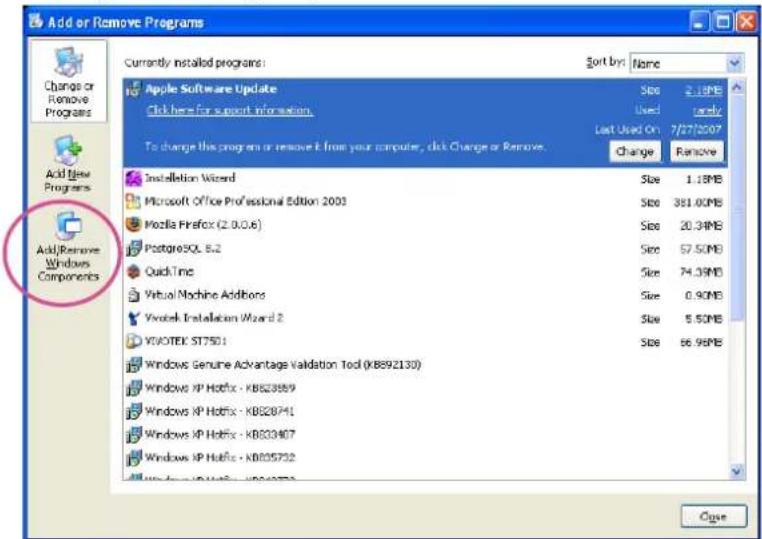Select Windows XP Hotfix - KB823559
The width and height of the screenshot is (762, 539).
[x=425, y=388]
